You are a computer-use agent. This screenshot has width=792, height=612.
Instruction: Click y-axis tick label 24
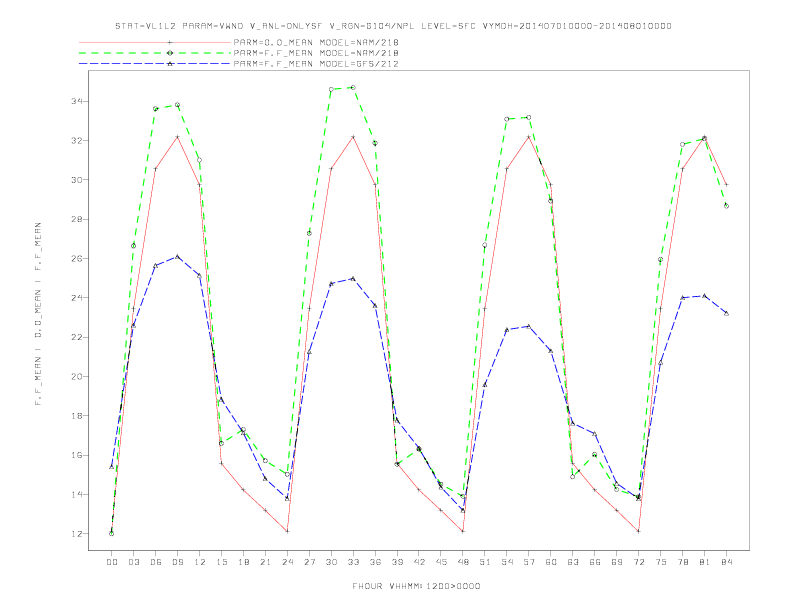click(x=77, y=298)
